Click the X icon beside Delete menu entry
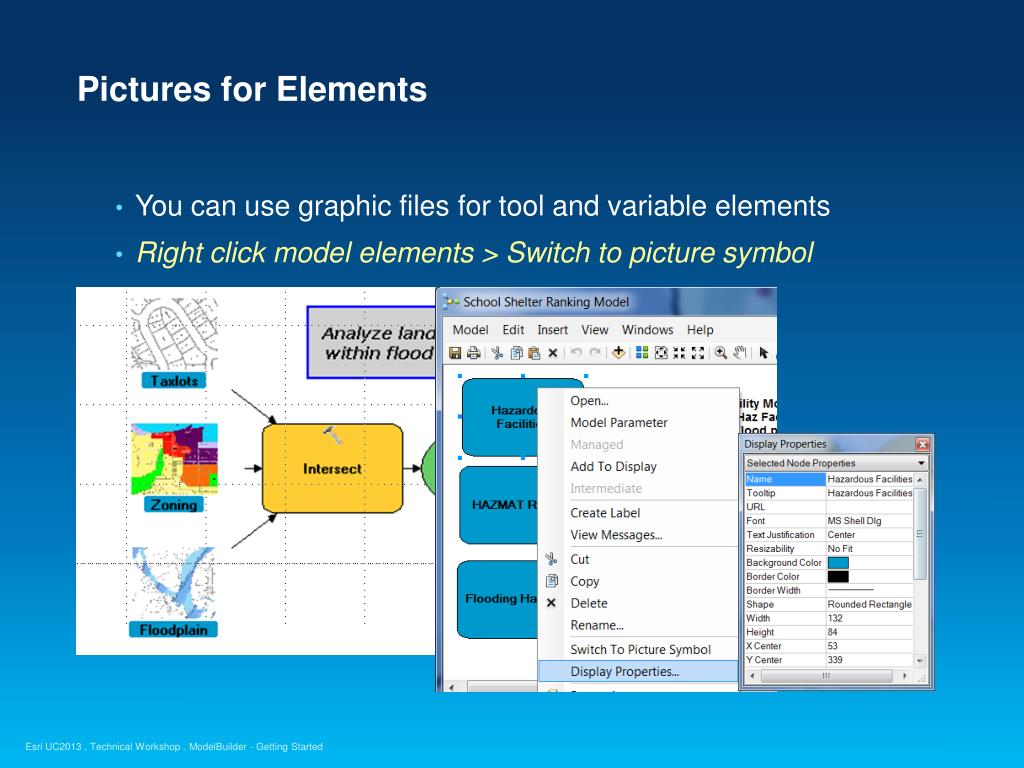The image size is (1024, 768). click(x=551, y=603)
